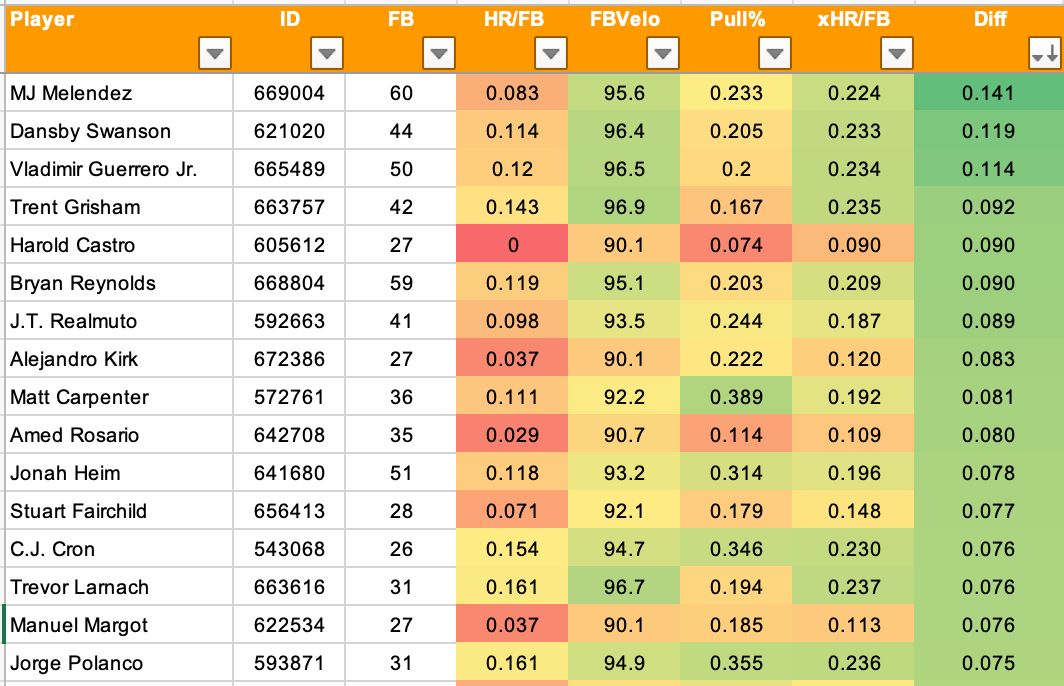Viewport: 1064px width, 686px height.
Task: Click Stuart Fairchild Diff value 0.077
Action: tap(989, 510)
